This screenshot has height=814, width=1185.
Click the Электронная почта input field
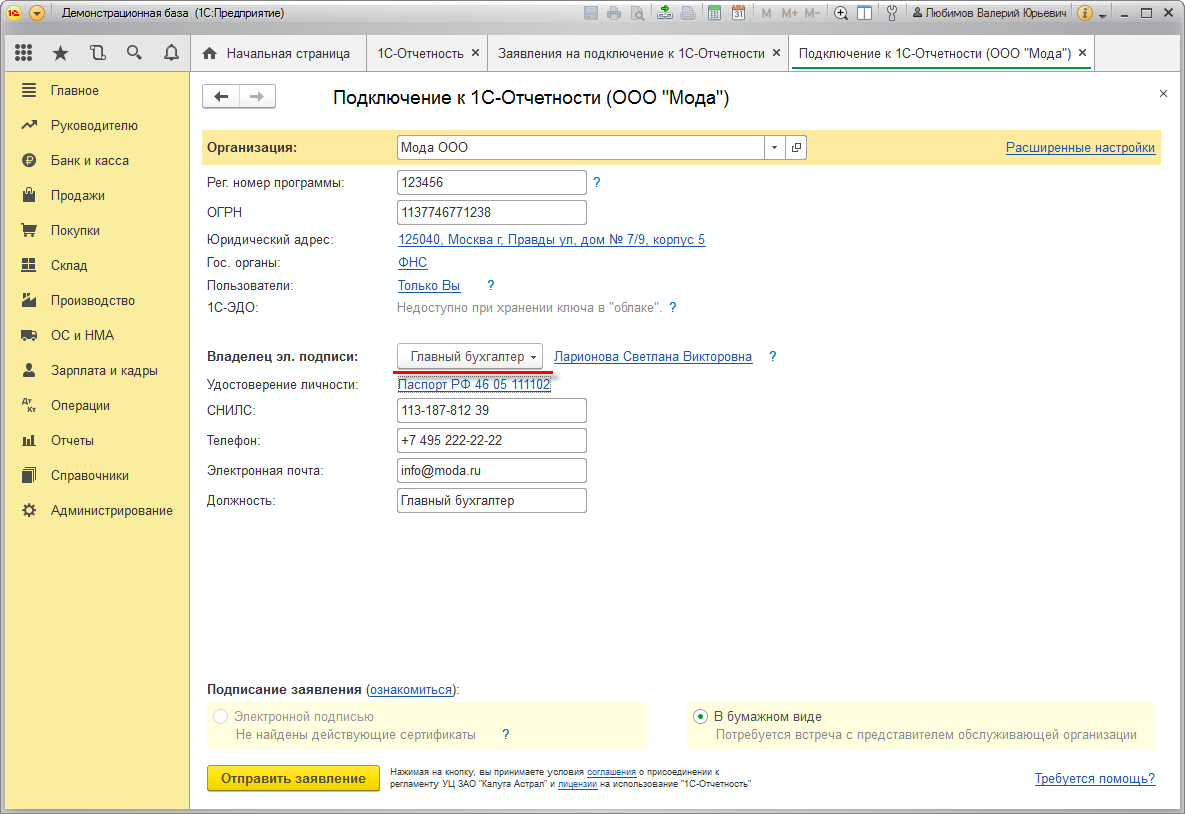pyautogui.click(x=492, y=470)
